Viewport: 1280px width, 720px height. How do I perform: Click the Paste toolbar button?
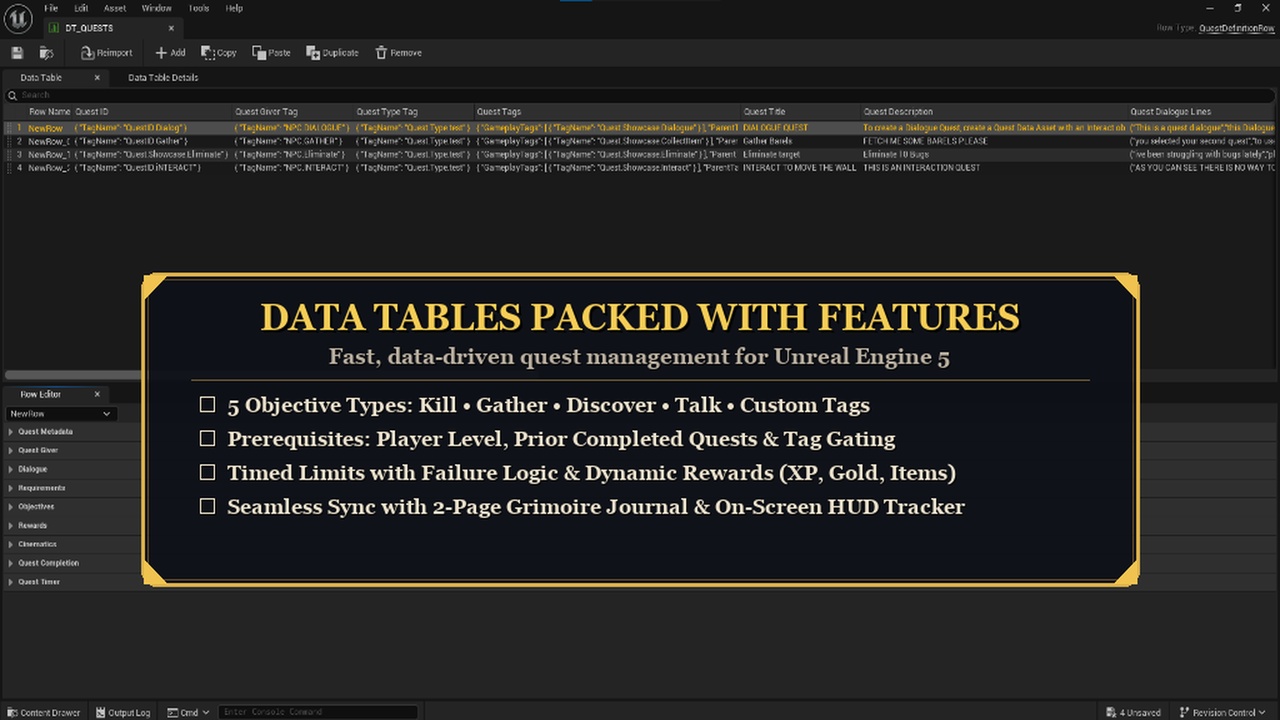click(x=271, y=53)
